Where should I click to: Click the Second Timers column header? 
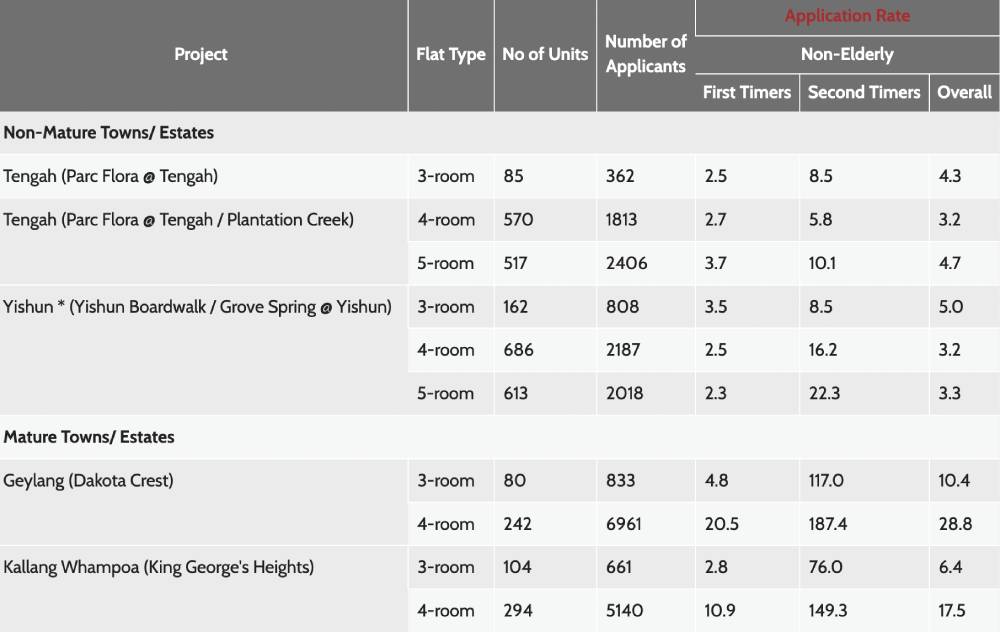(x=864, y=92)
